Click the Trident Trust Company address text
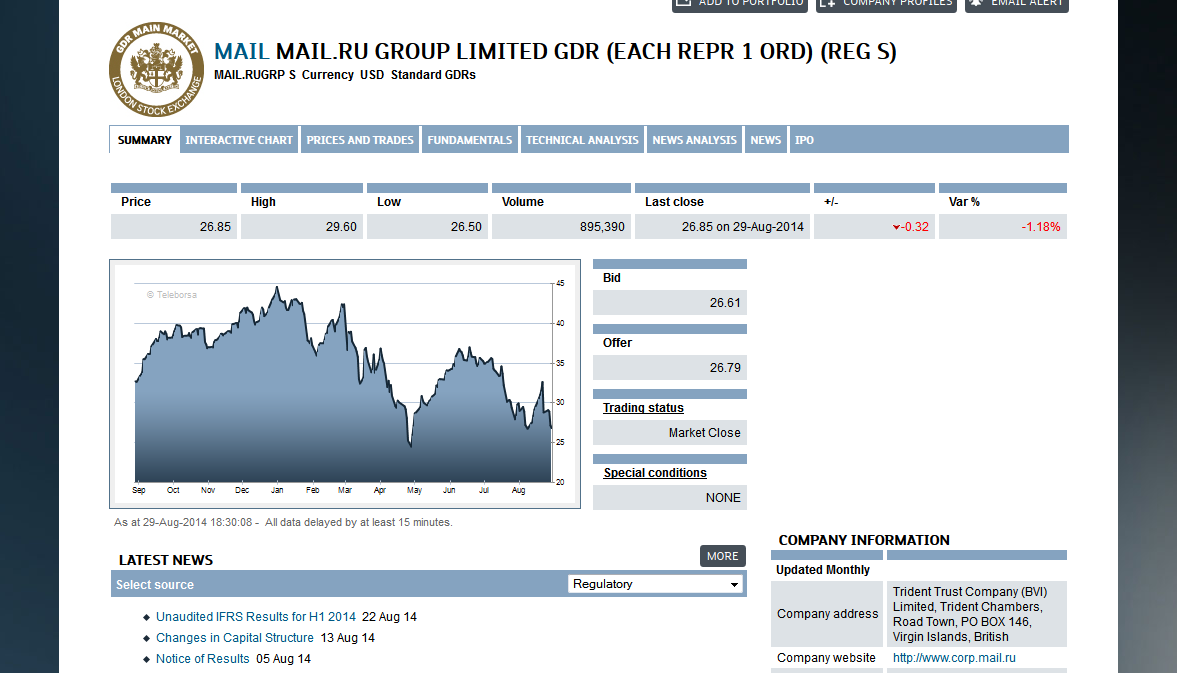This screenshot has height=673, width=1194. [969, 614]
